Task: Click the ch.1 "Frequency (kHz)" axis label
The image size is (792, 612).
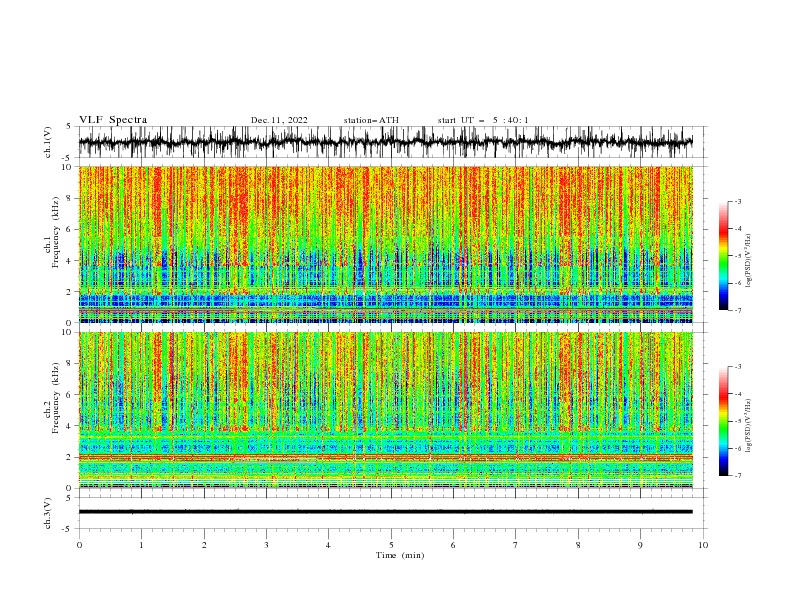Action: (56, 233)
